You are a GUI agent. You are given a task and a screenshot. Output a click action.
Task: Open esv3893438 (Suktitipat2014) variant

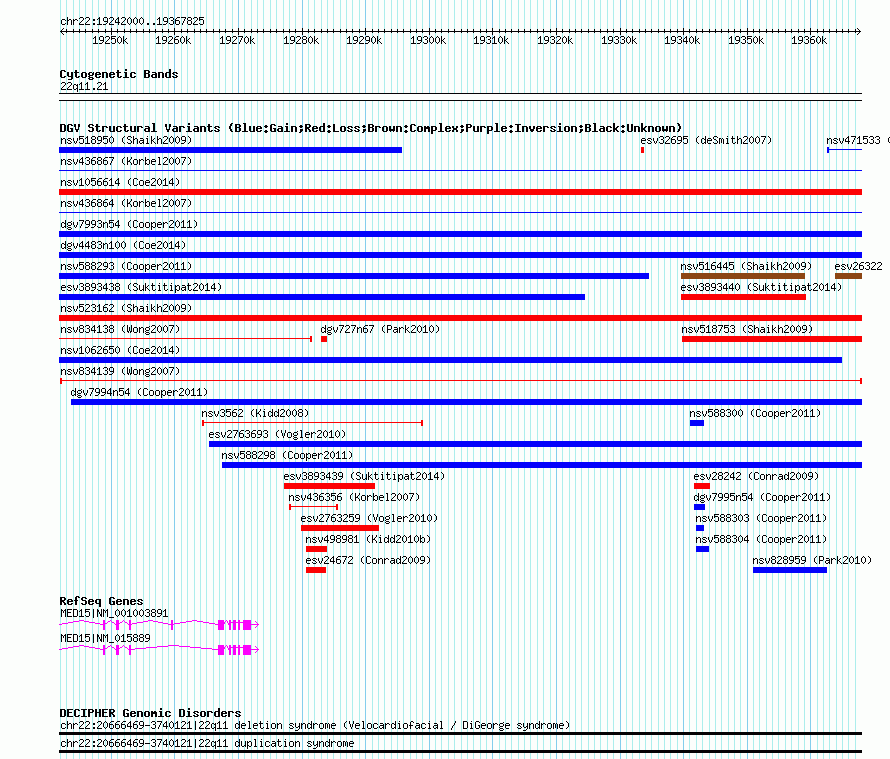click(141, 287)
